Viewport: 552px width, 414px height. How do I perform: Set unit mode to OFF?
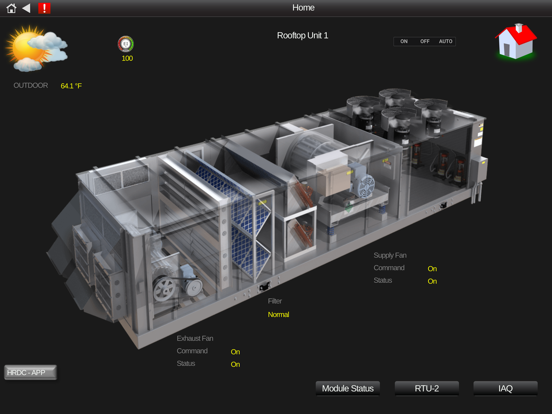pyautogui.click(x=425, y=41)
